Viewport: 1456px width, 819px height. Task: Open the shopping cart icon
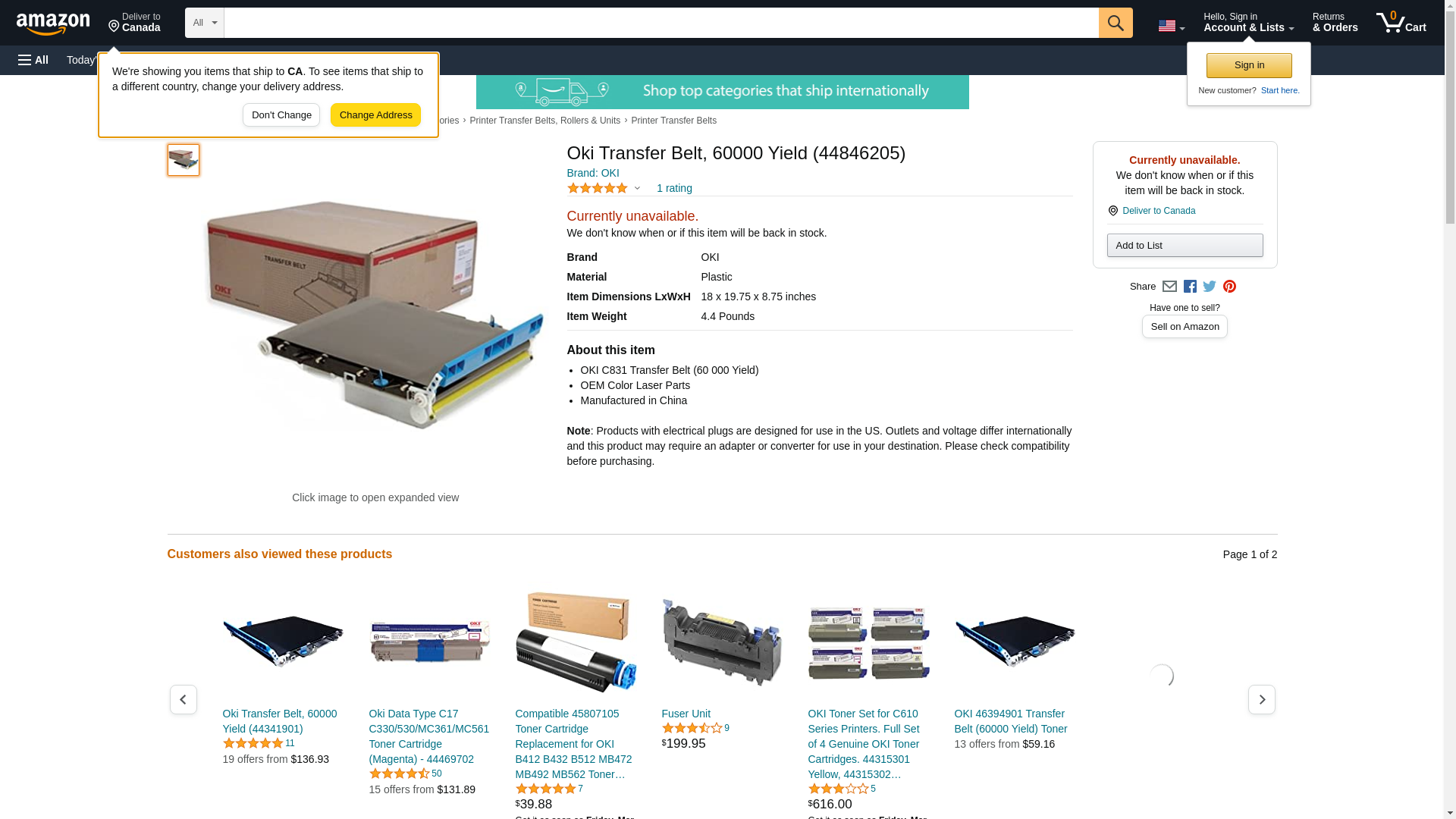click(1401, 23)
